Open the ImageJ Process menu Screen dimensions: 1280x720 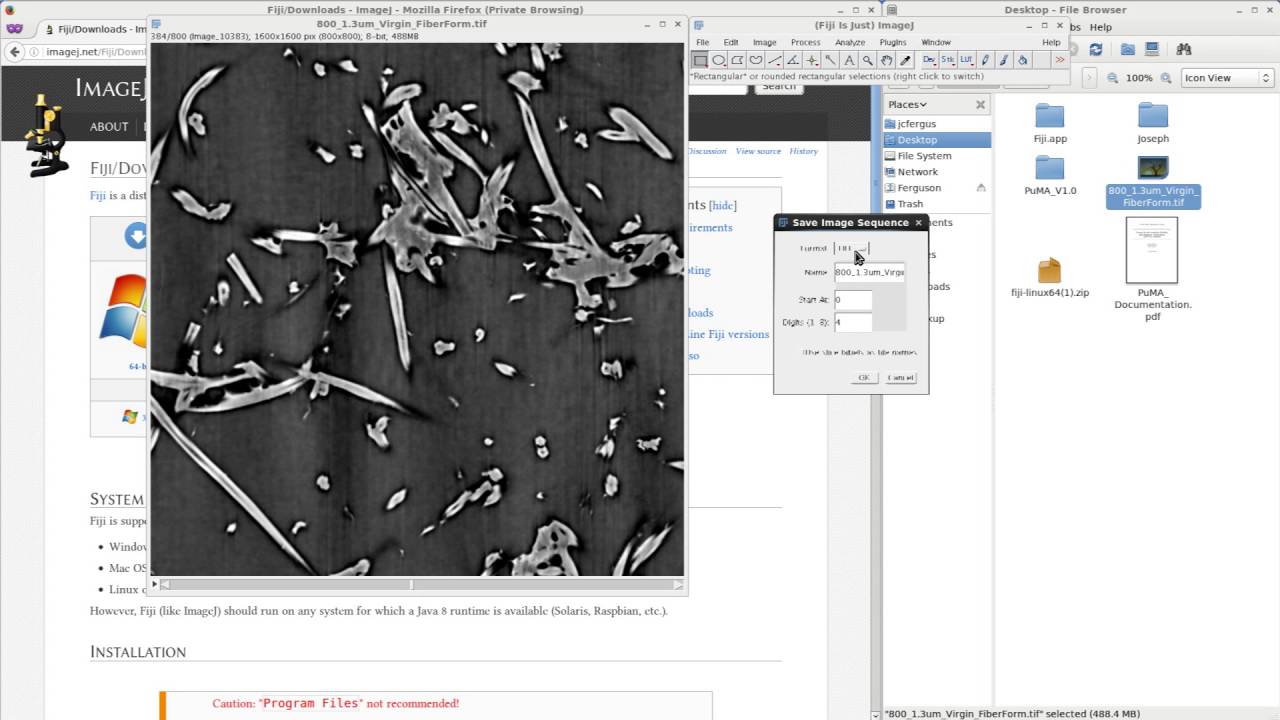coord(805,42)
